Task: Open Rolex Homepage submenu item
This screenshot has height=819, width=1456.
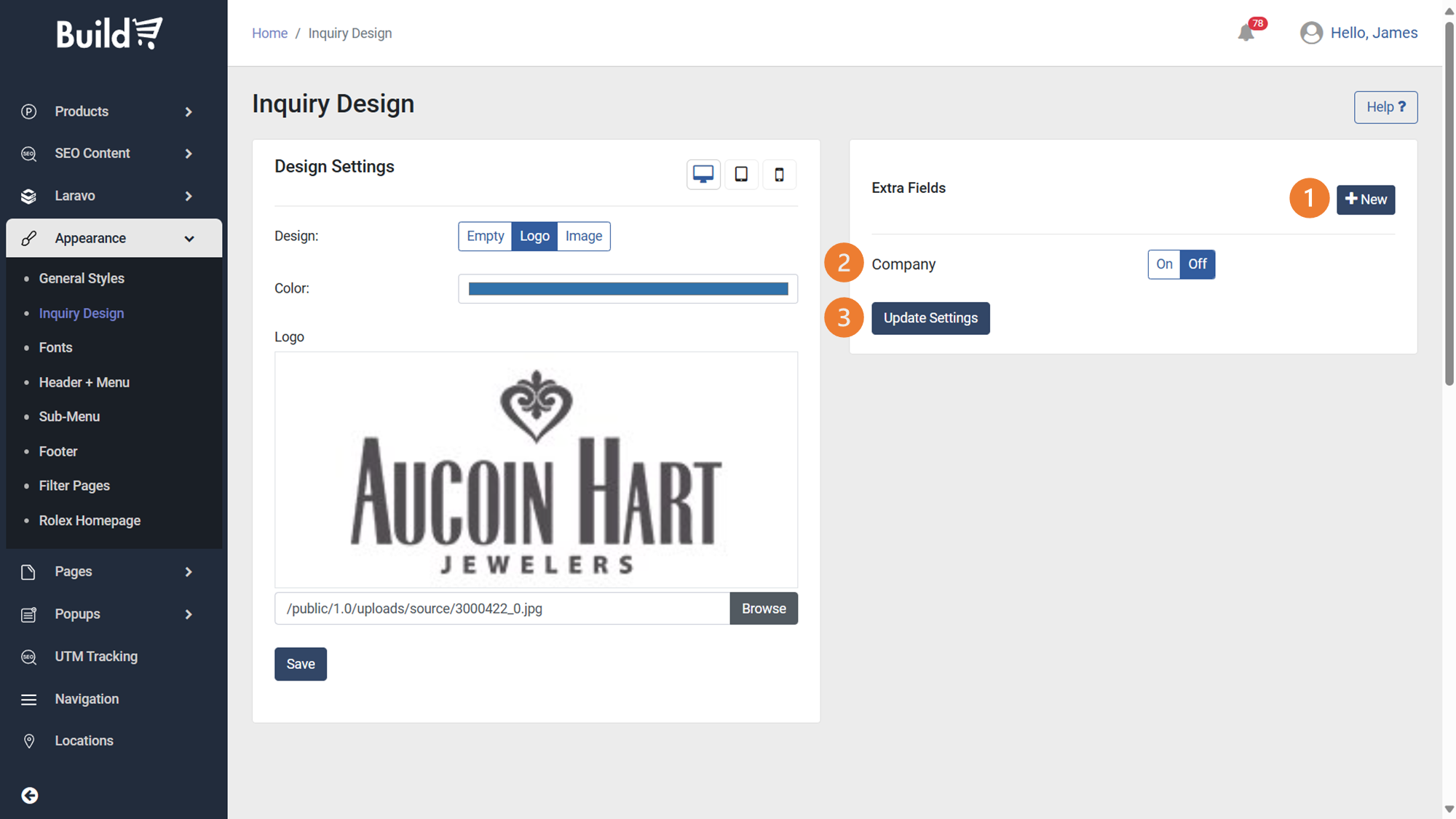Action: click(x=90, y=521)
